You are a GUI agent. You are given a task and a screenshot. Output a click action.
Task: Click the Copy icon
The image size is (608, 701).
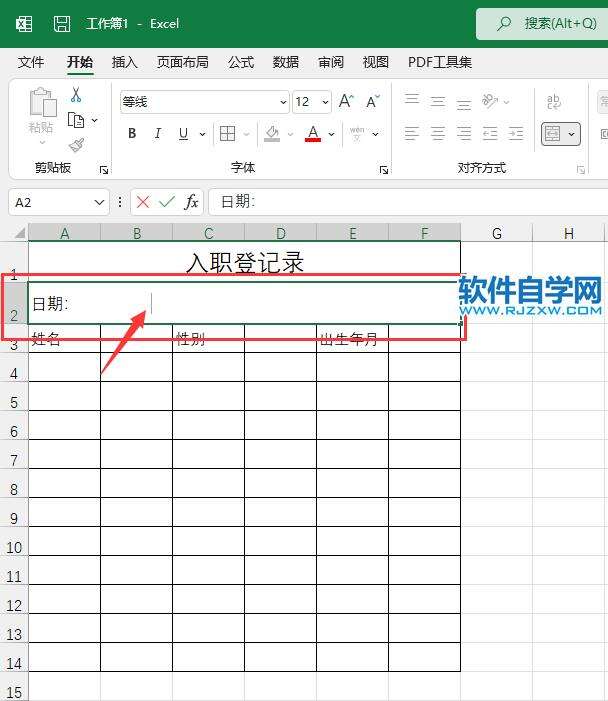click(76, 120)
